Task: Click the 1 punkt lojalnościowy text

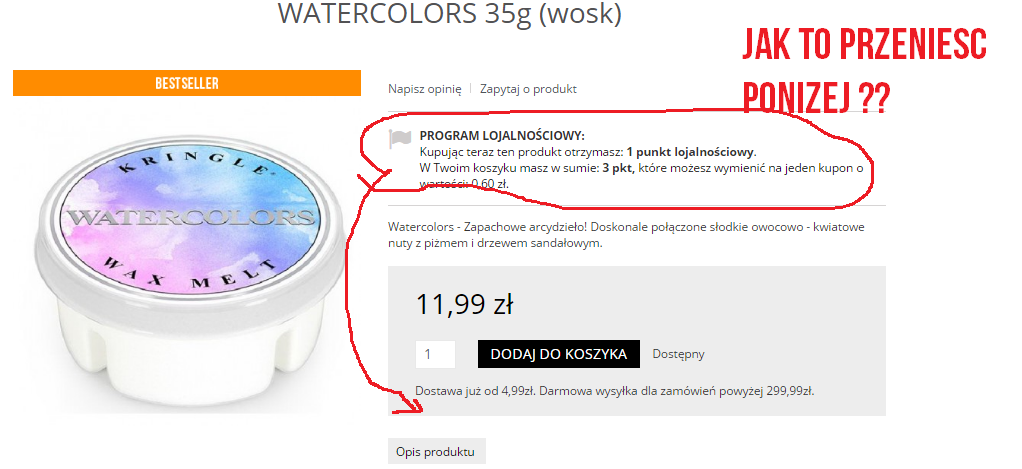Action: click(x=690, y=152)
